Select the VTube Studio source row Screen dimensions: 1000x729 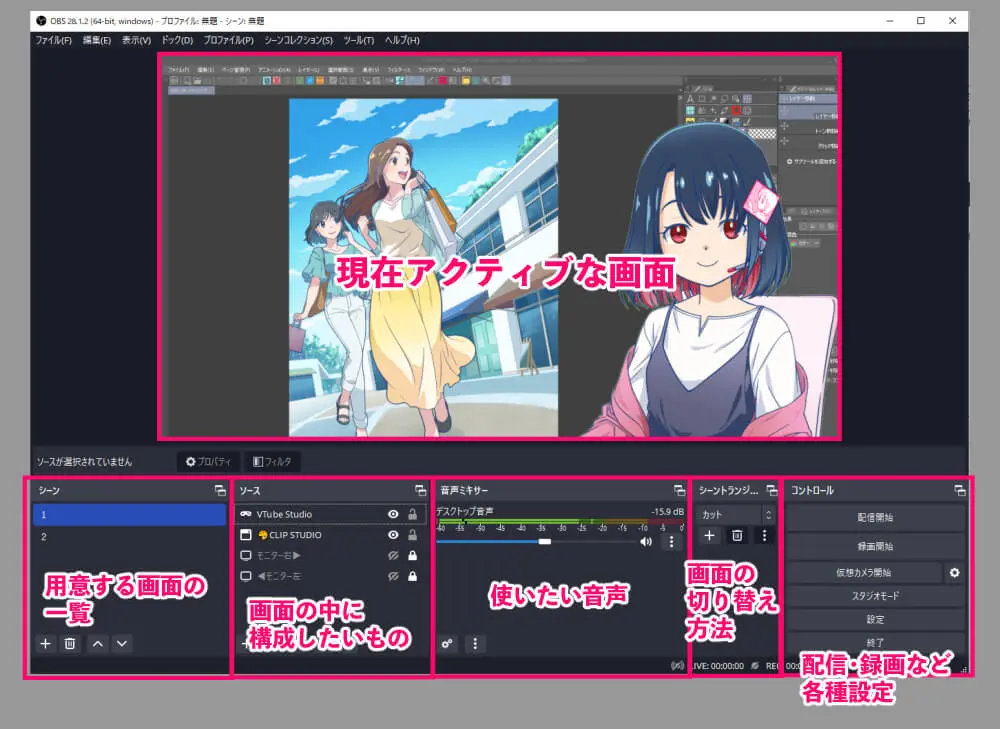(x=332, y=514)
